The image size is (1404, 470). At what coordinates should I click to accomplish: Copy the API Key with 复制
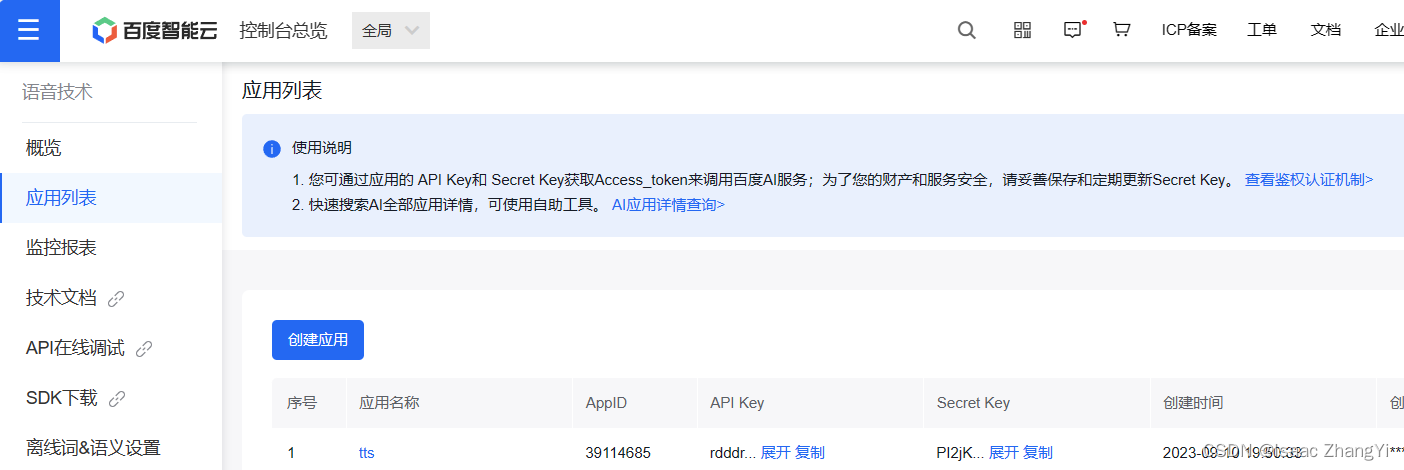click(810, 453)
